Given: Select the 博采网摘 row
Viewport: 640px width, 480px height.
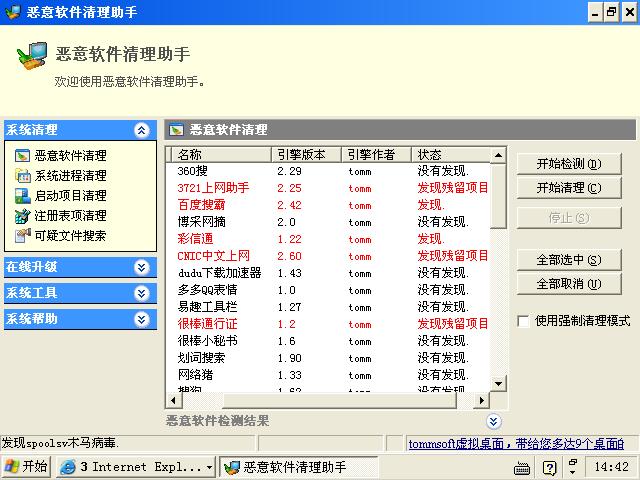Looking at the screenshot, I should [328, 222].
